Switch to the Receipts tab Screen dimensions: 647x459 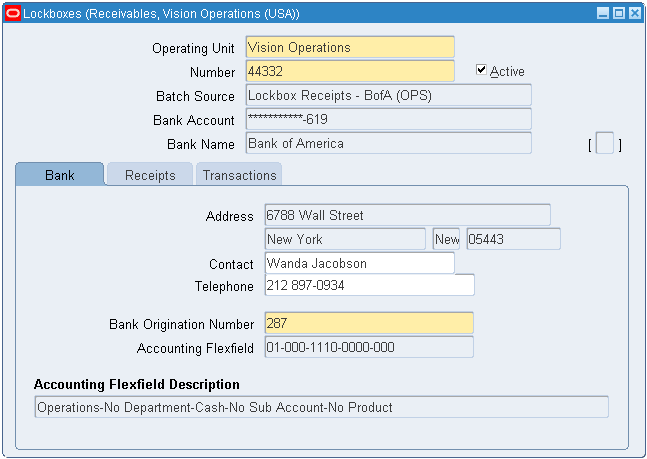coord(150,175)
